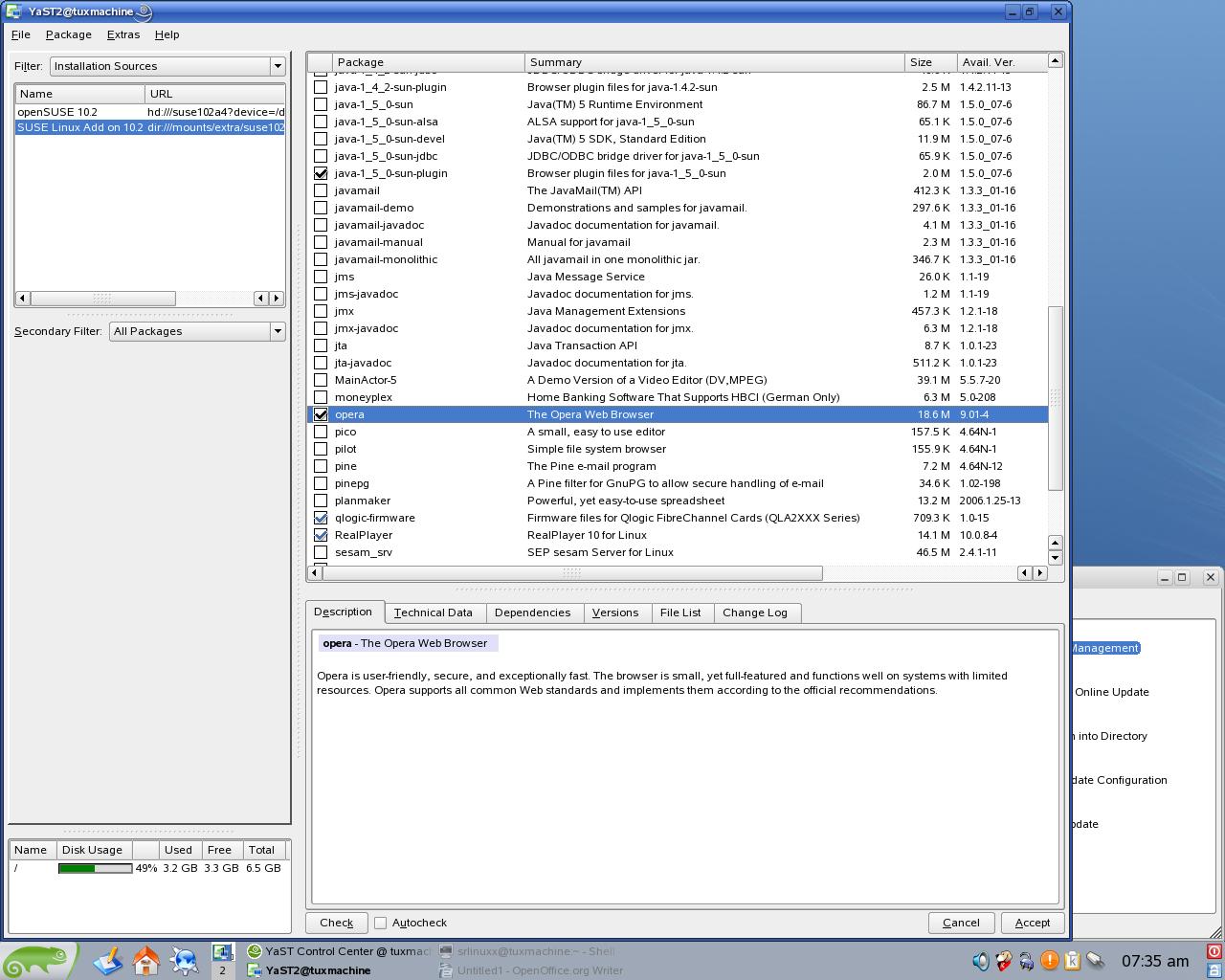
Task: Toggle the qlogic-firmware checkbox
Action: [321, 518]
